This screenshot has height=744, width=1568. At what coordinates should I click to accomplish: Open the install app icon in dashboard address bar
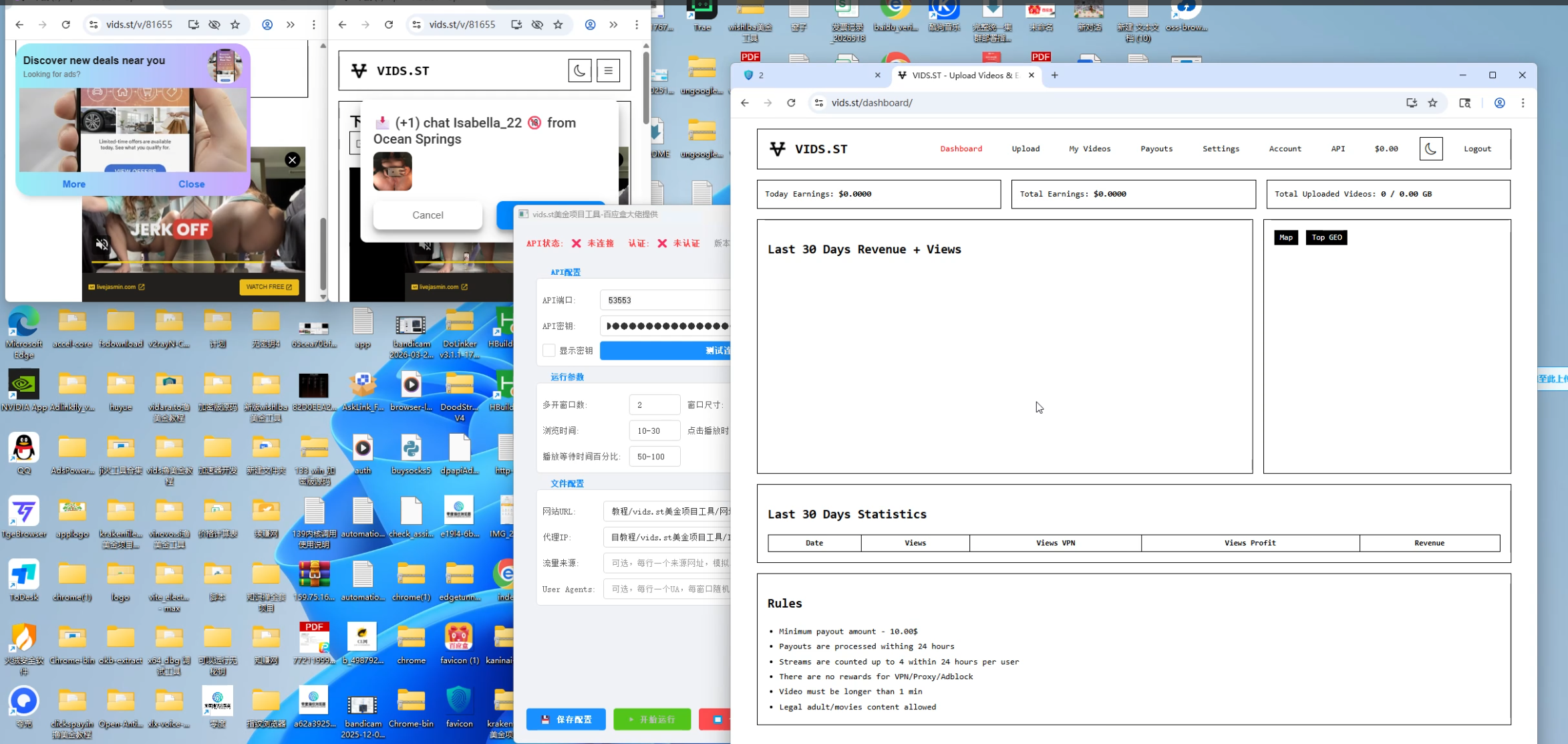[1411, 103]
